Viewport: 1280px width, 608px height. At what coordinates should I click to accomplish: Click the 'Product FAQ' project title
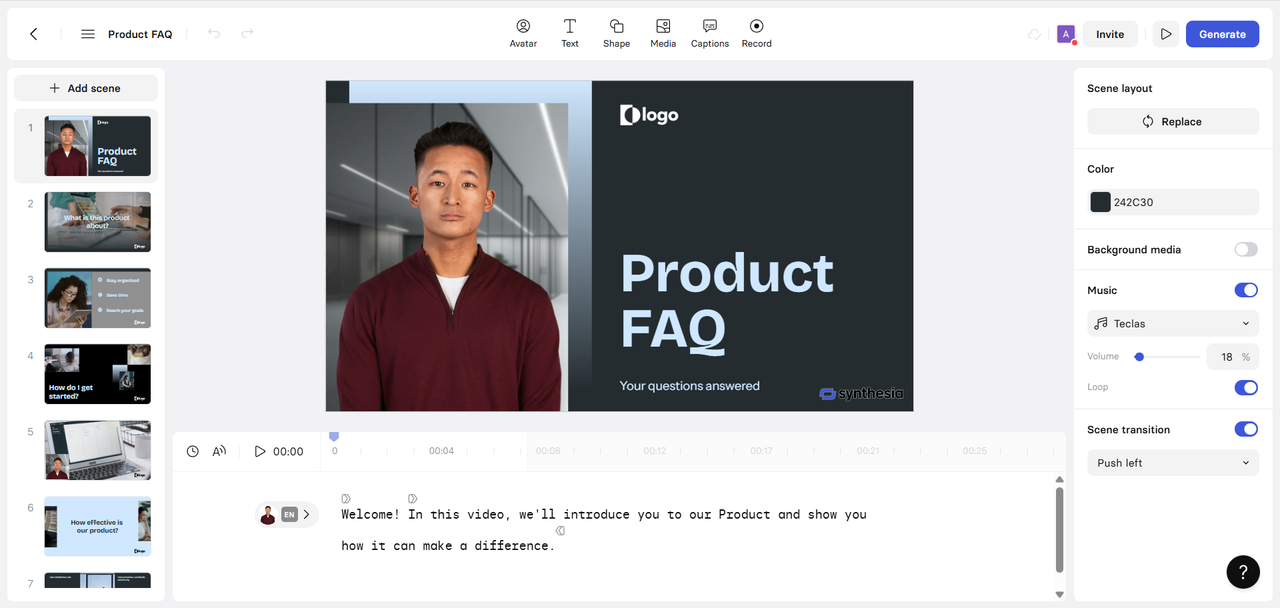140,34
